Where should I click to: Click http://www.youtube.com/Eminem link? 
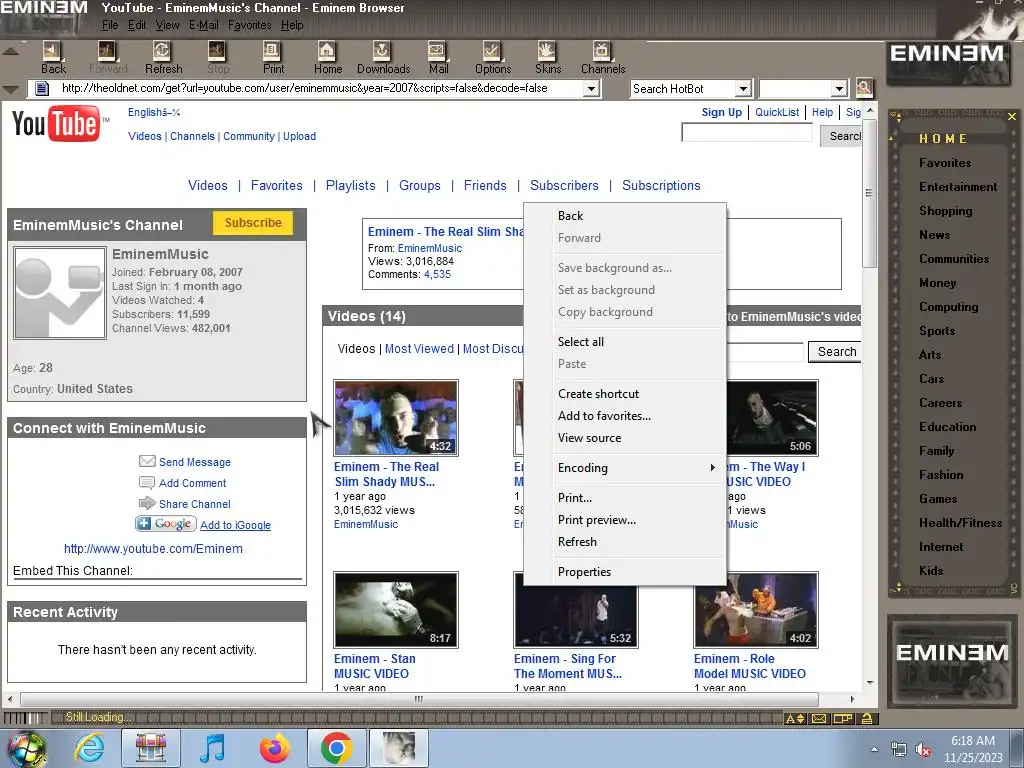[x=153, y=549]
